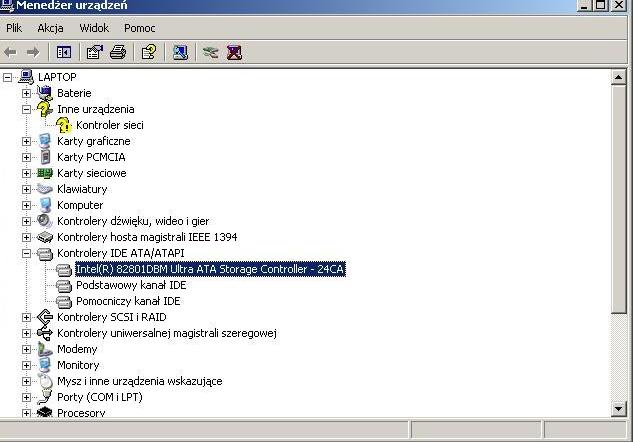Collapse the Kontrolery IDE ATA/ATAPI node
Image resolution: width=633 pixels, height=442 pixels.
click(x=26, y=253)
